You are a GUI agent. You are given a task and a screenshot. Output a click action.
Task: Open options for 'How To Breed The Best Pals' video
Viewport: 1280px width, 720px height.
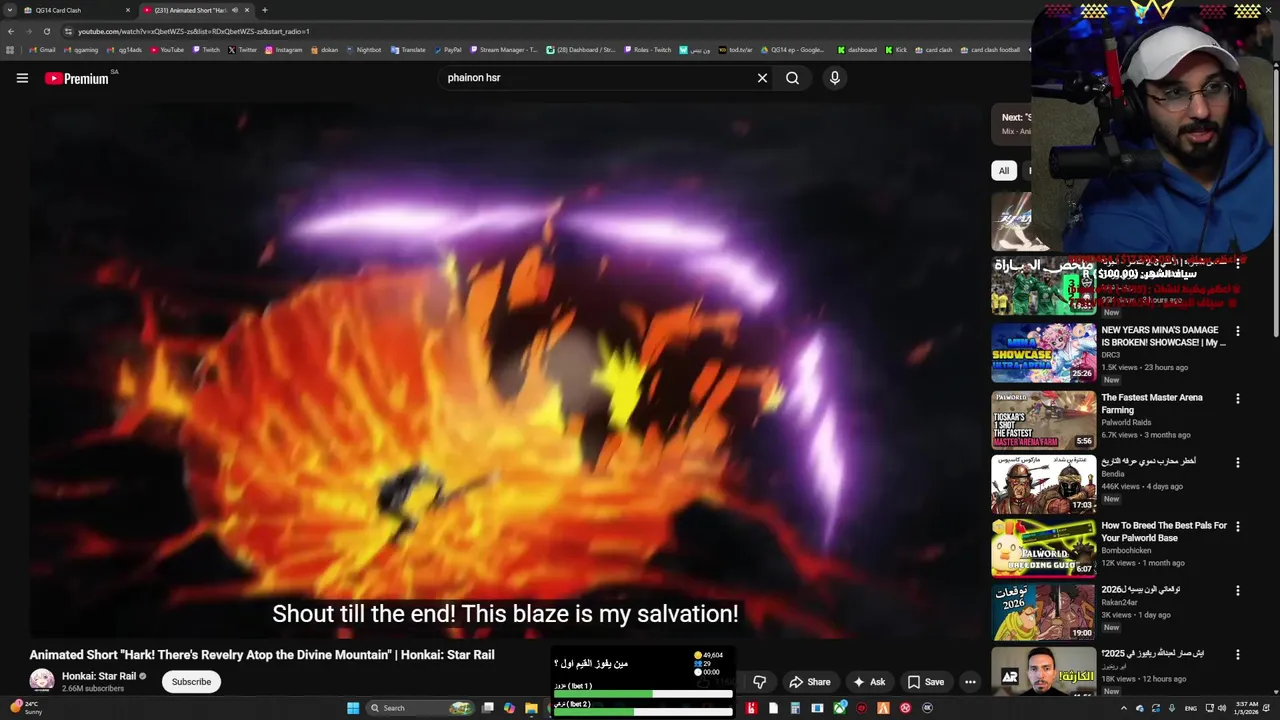tap(1238, 527)
